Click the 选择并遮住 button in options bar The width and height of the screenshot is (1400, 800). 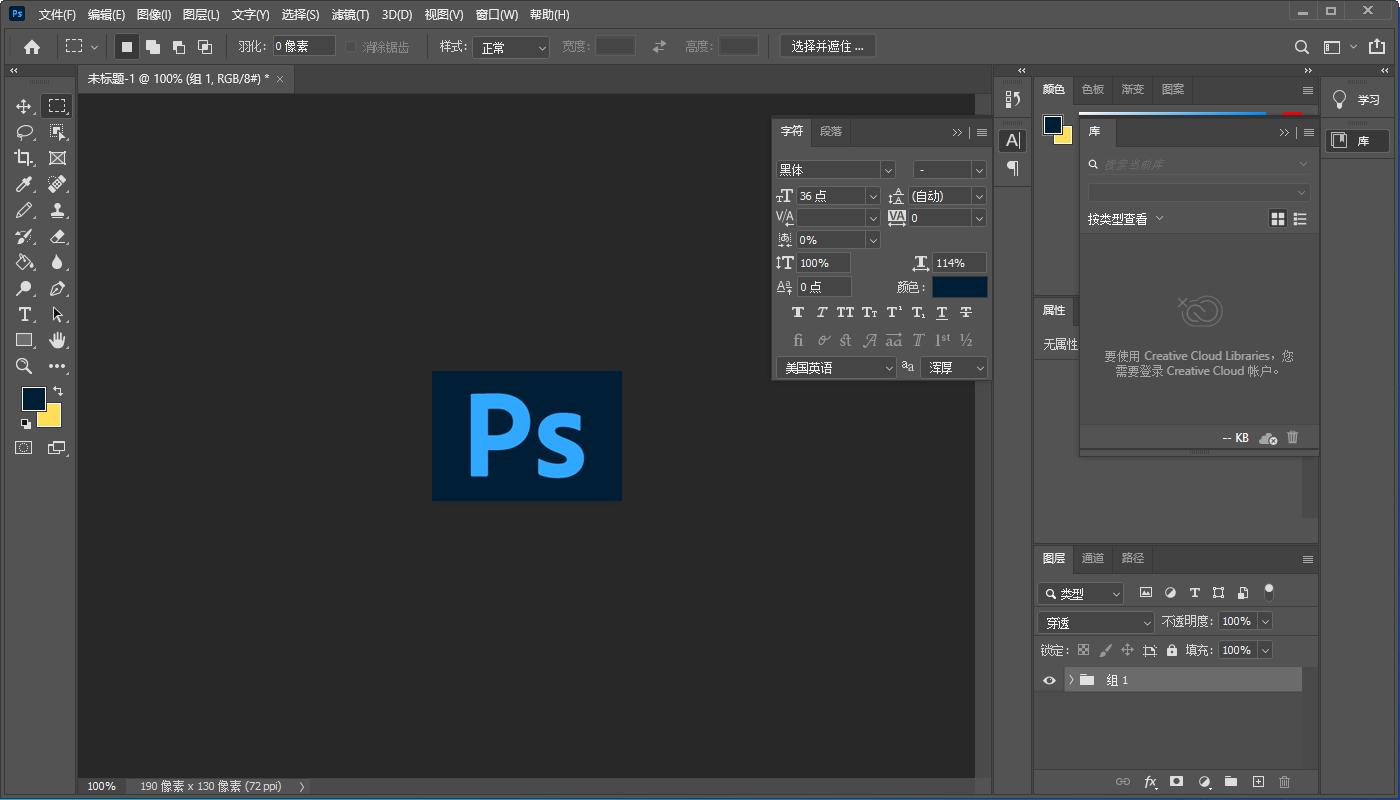[x=827, y=45]
